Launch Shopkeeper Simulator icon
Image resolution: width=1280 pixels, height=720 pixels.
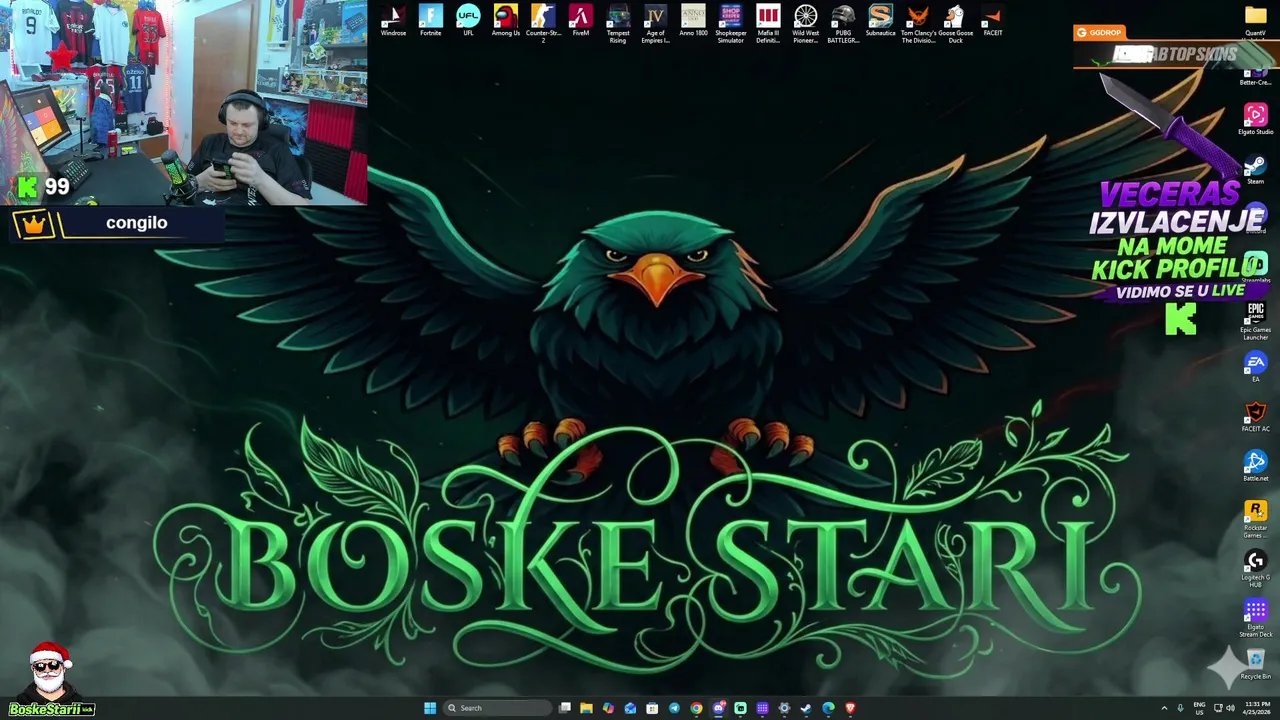point(730,22)
